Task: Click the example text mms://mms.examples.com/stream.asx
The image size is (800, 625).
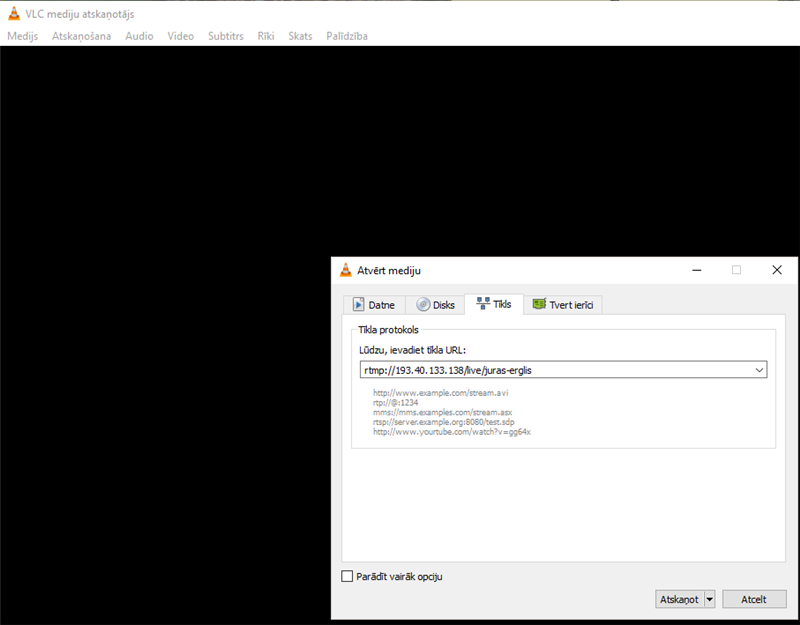Action: [x=442, y=412]
